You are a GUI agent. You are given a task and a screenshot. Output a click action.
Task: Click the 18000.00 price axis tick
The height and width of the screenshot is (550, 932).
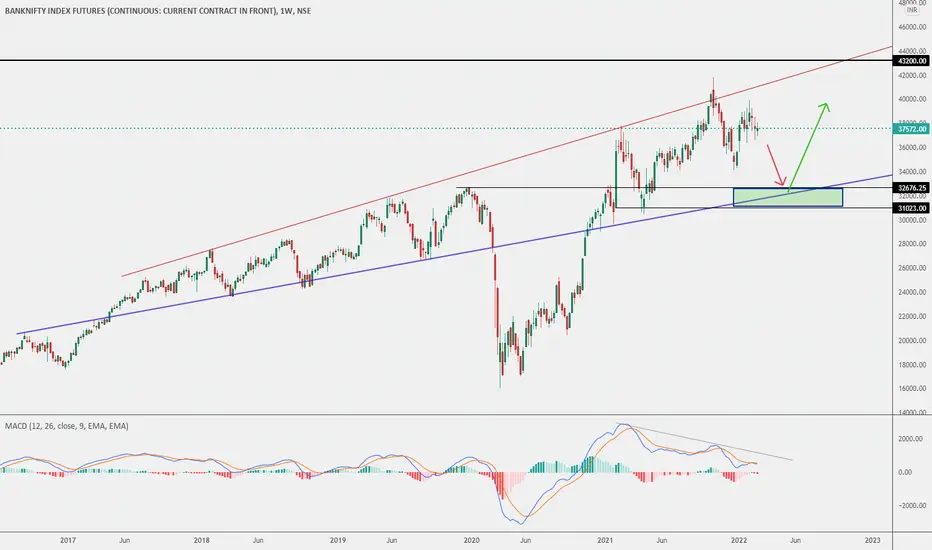[x=912, y=364]
